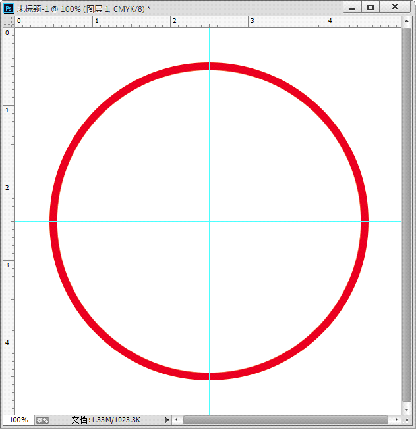Open the status bar info options arrow

pyautogui.click(x=167, y=420)
